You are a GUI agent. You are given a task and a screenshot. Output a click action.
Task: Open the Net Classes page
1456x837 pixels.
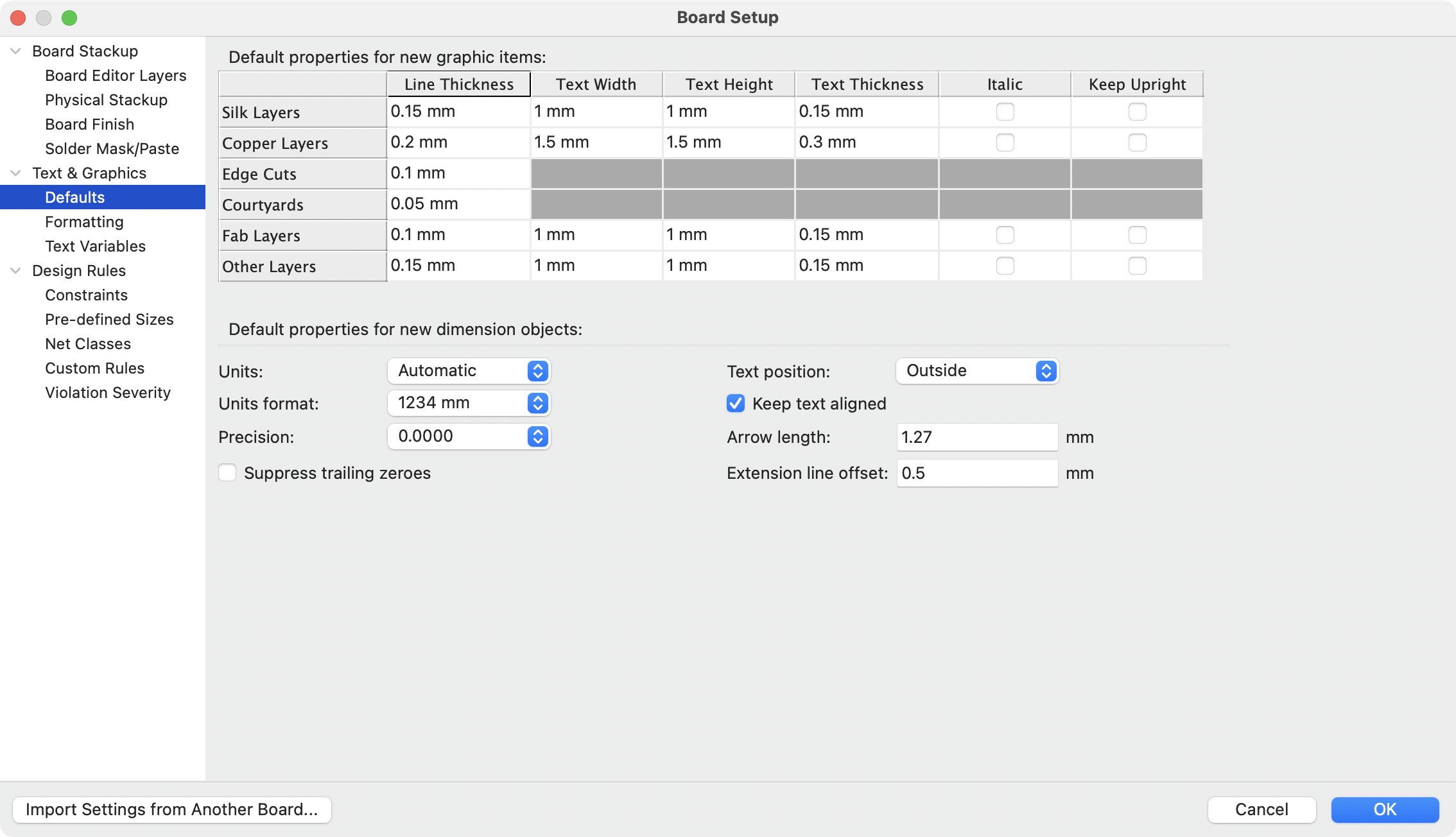coord(88,344)
